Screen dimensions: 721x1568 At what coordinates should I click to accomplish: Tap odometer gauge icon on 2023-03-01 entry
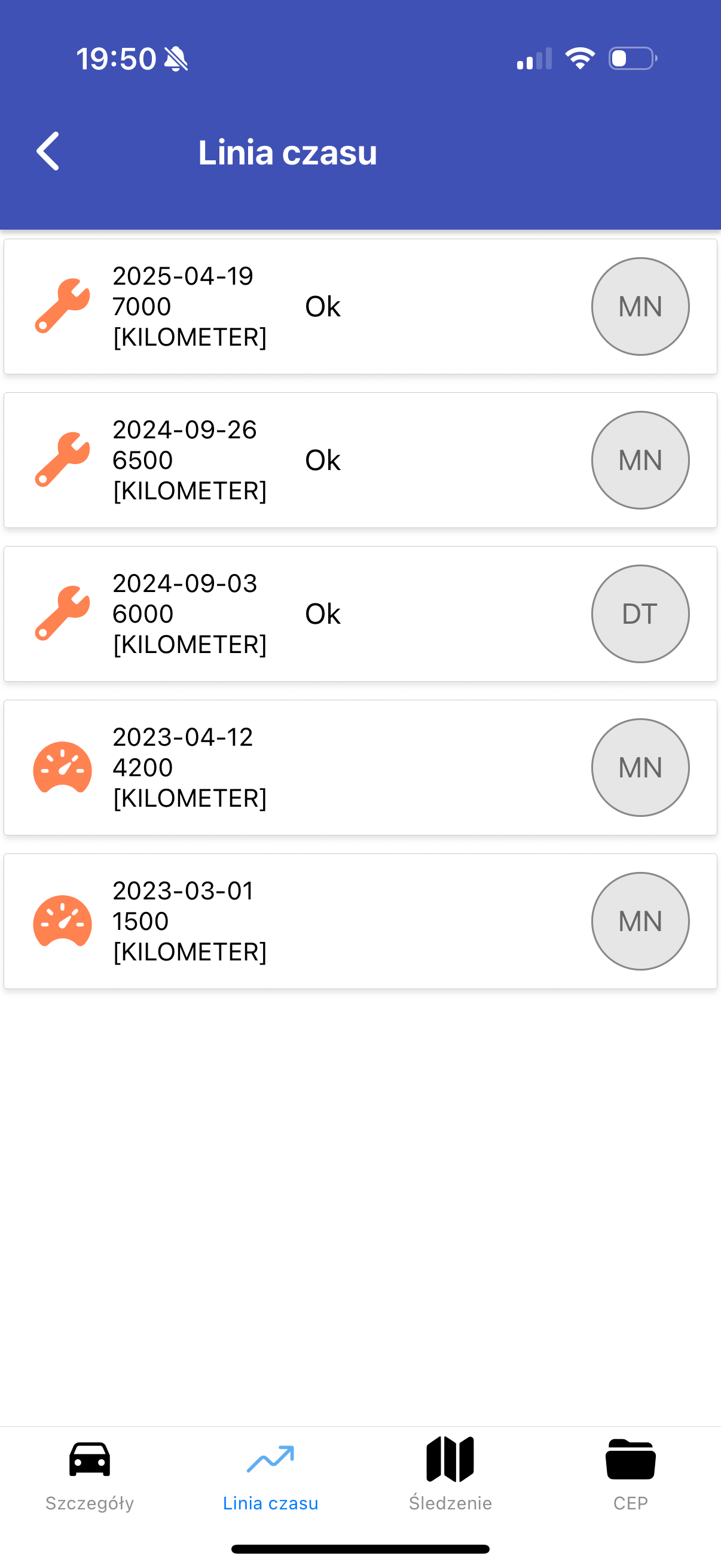63,921
